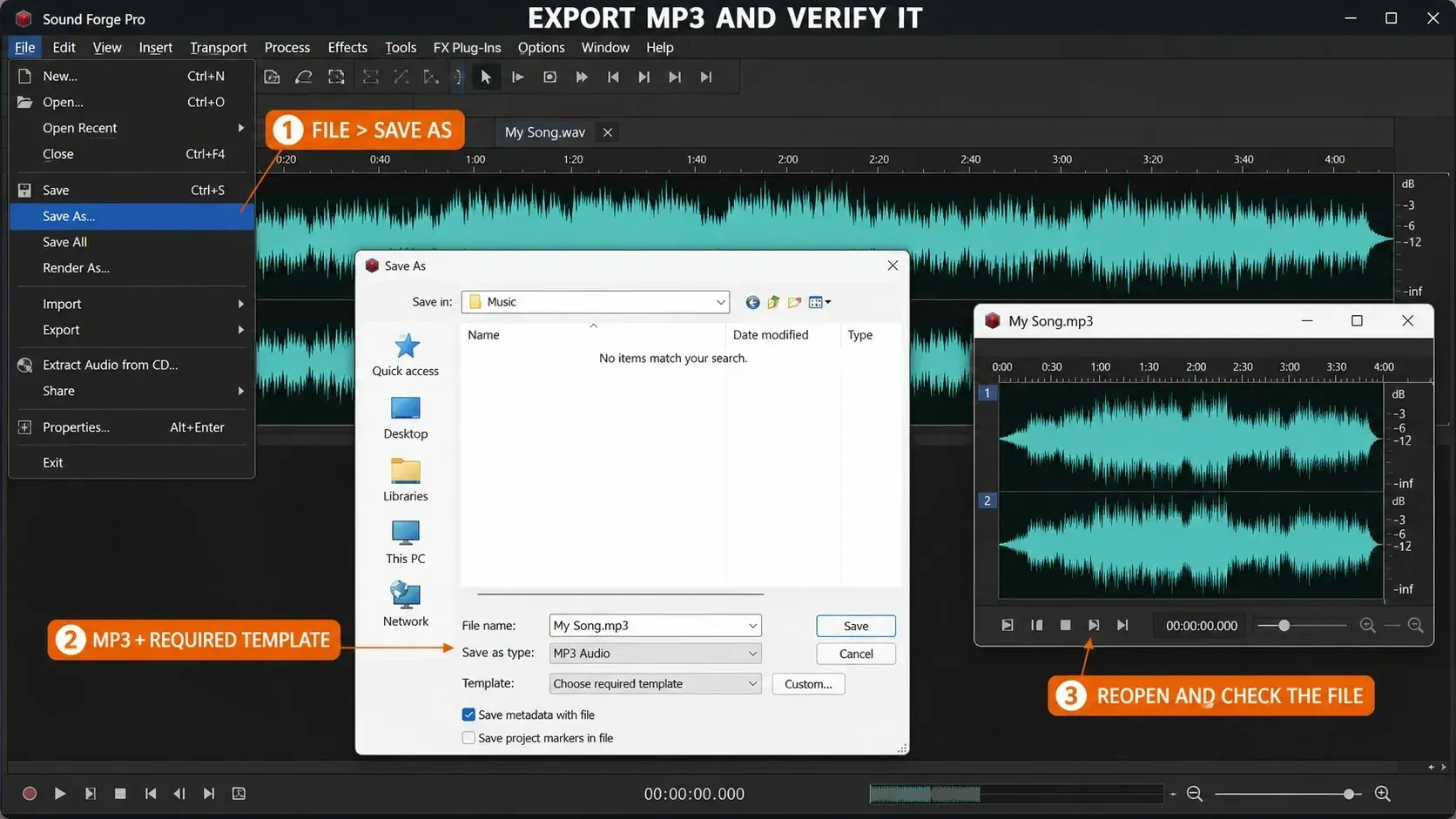The height and width of the screenshot is (819, 1456).
Task: Click the up one level folder icon
Action: pyautogui.click(x=773, y=303)
